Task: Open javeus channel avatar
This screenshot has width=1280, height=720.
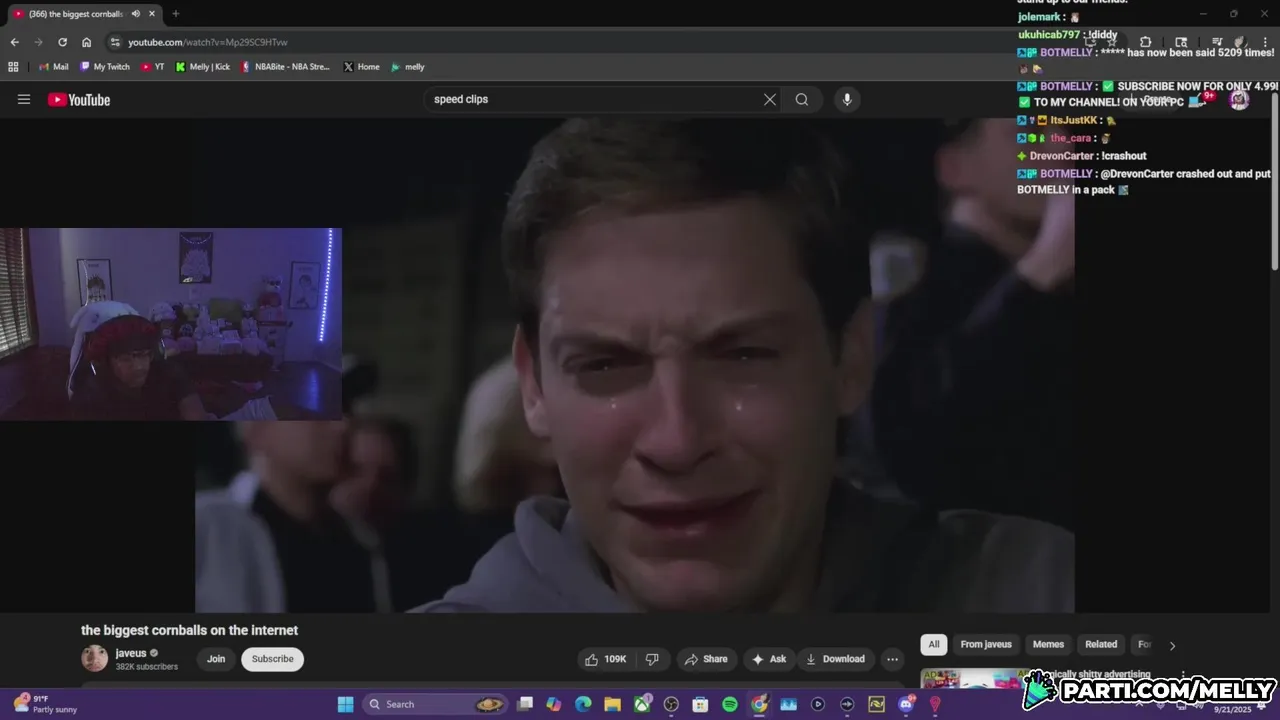Action: pos(94,658)
